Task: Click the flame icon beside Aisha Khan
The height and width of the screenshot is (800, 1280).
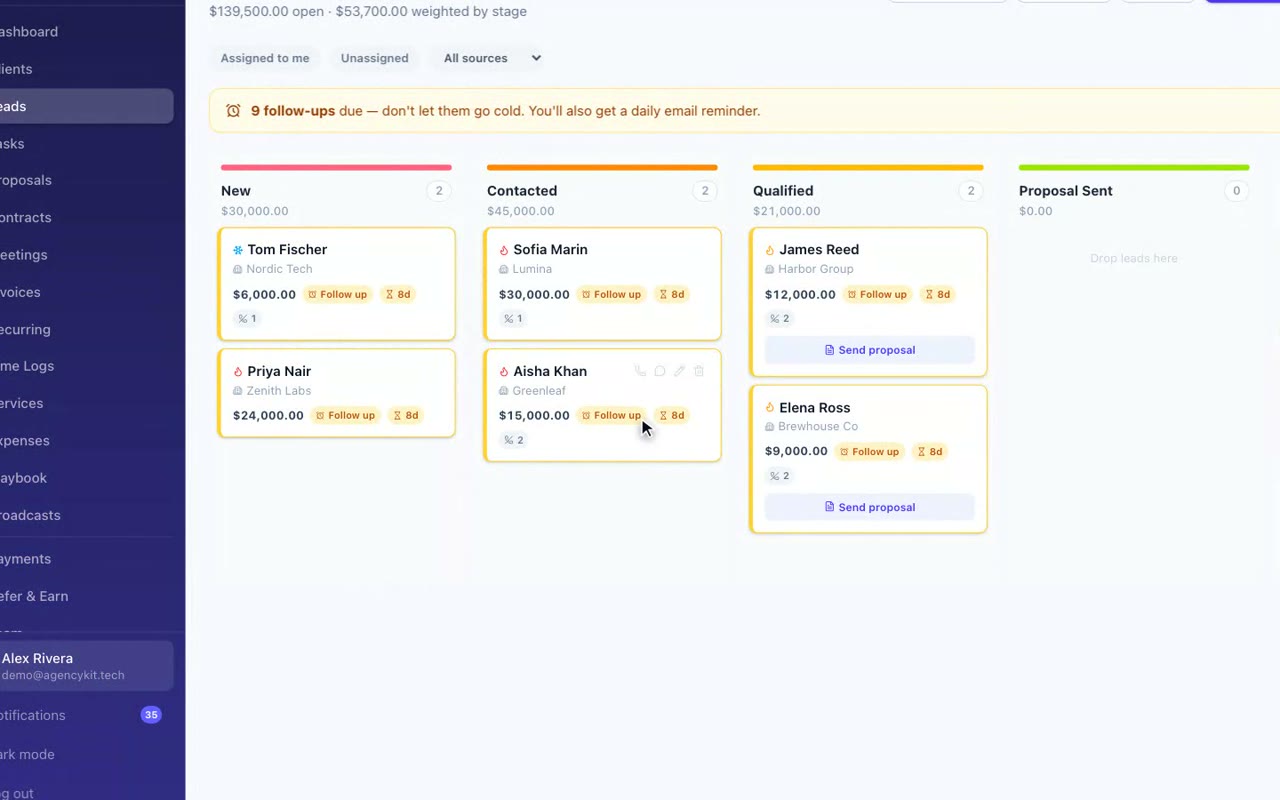Action: pos(504,372)
